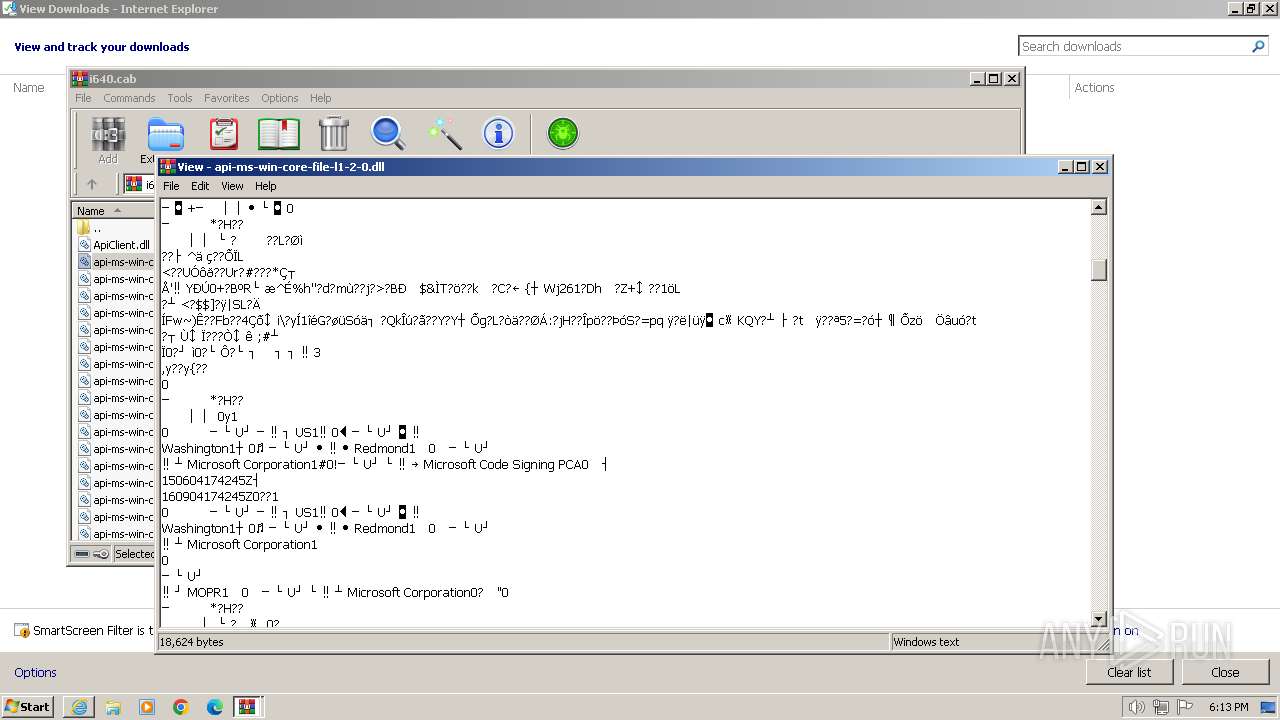This screenshot has height=720, width=1280.
Task: Click the Windows Start button
Action: (28, 707)
